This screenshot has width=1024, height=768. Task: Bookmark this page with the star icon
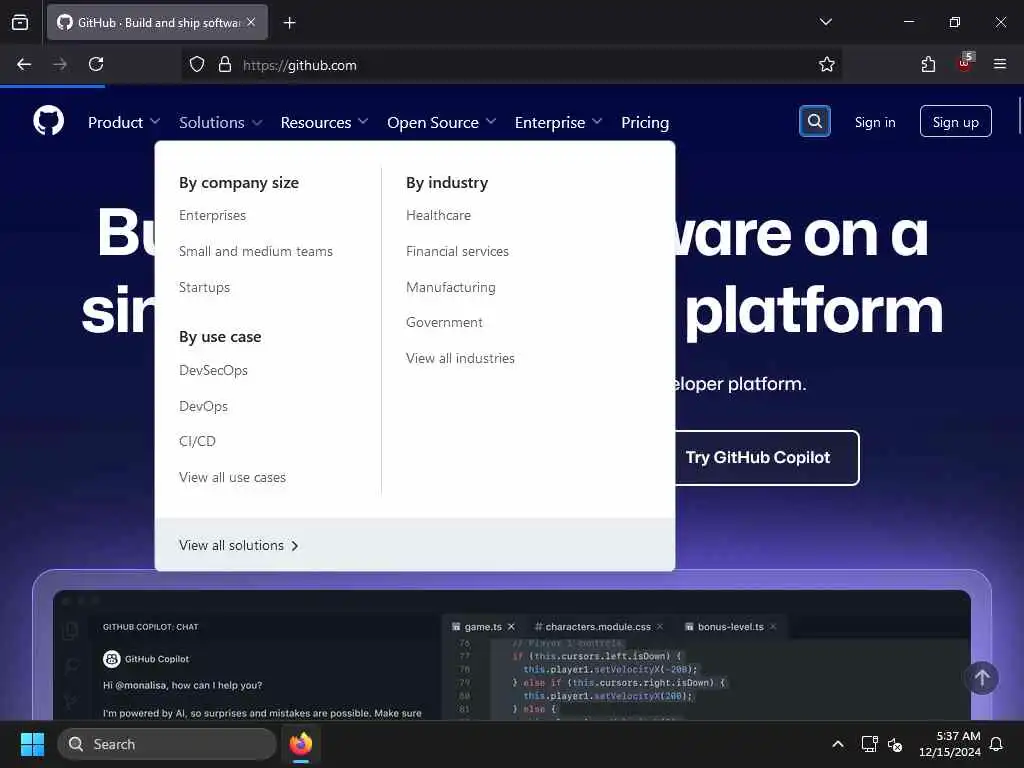[x=826, y=64]
